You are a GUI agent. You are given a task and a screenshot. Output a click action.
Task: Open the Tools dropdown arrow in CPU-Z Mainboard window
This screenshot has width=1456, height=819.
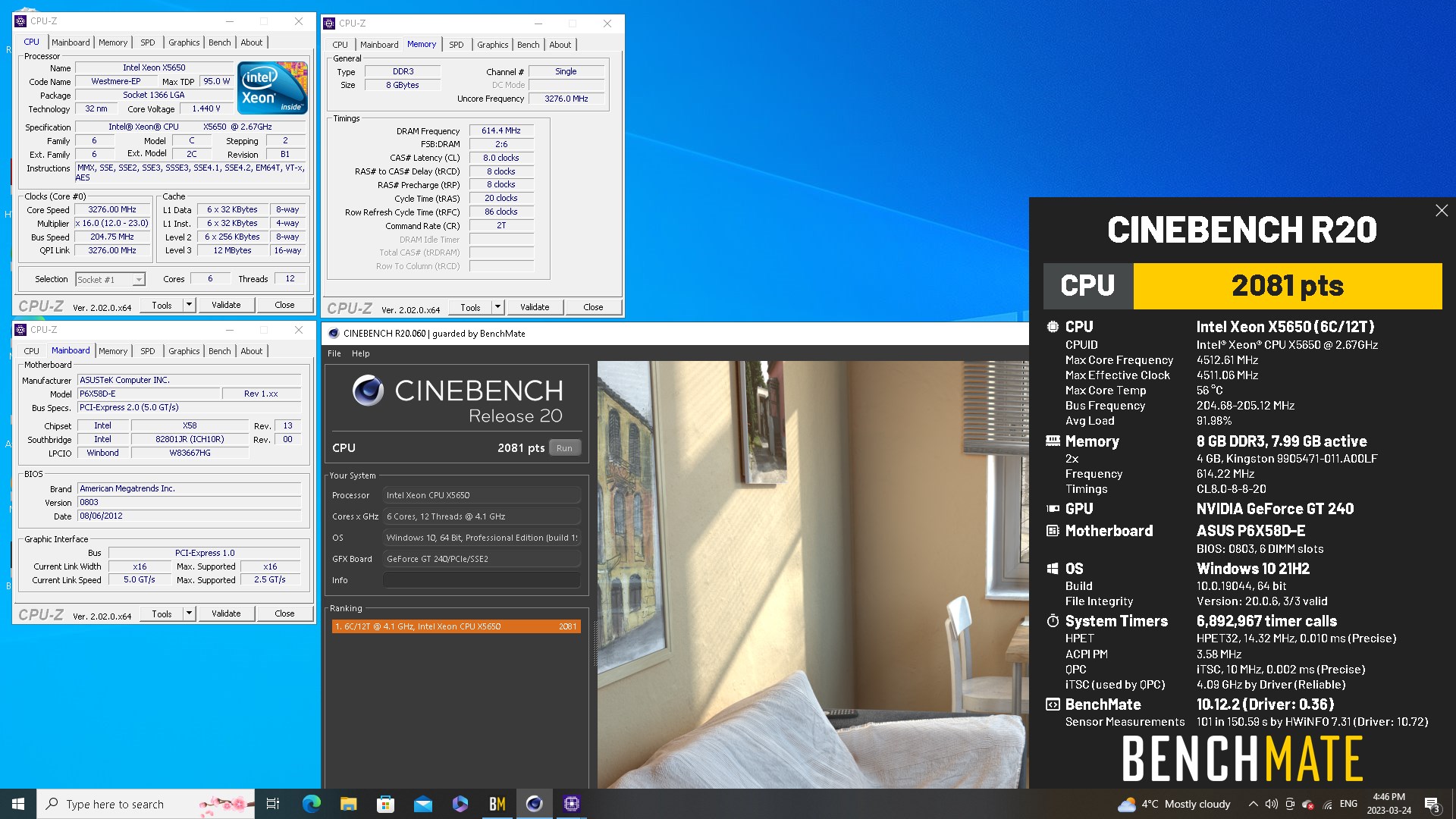[189, 613]
